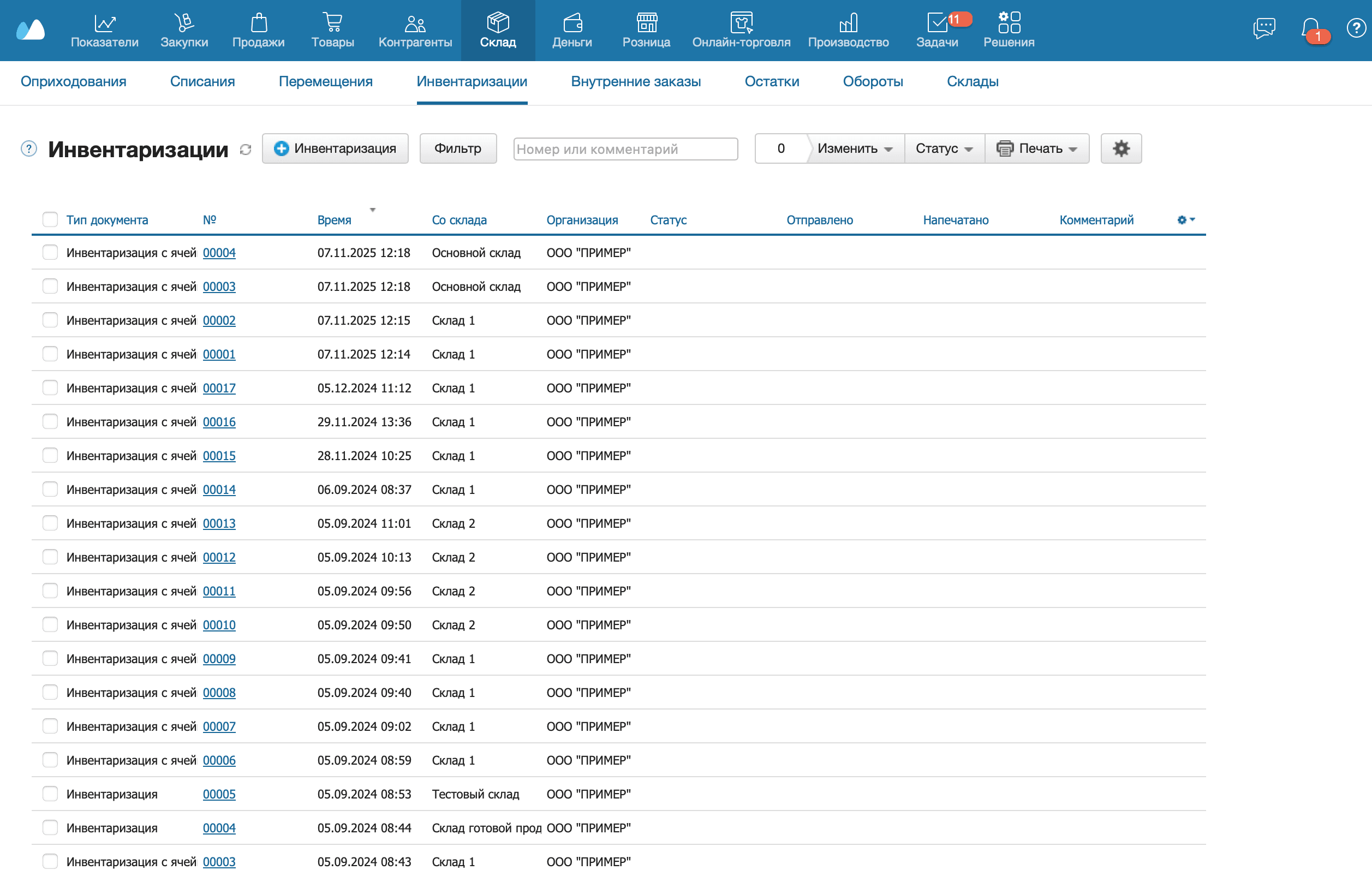The width and height of the screenshot is (1372, 870).
Task: Click the Деньги wallet icon
Action: 572,24
